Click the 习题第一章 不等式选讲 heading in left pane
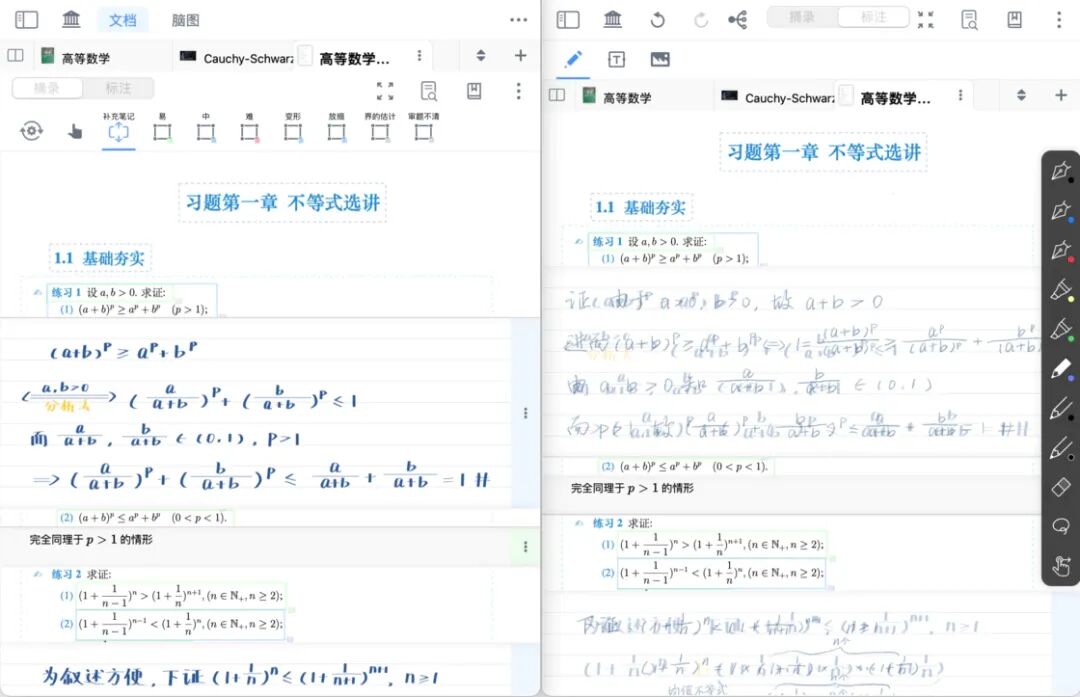The image size is (1080, 697). click(x=282, y=202)
